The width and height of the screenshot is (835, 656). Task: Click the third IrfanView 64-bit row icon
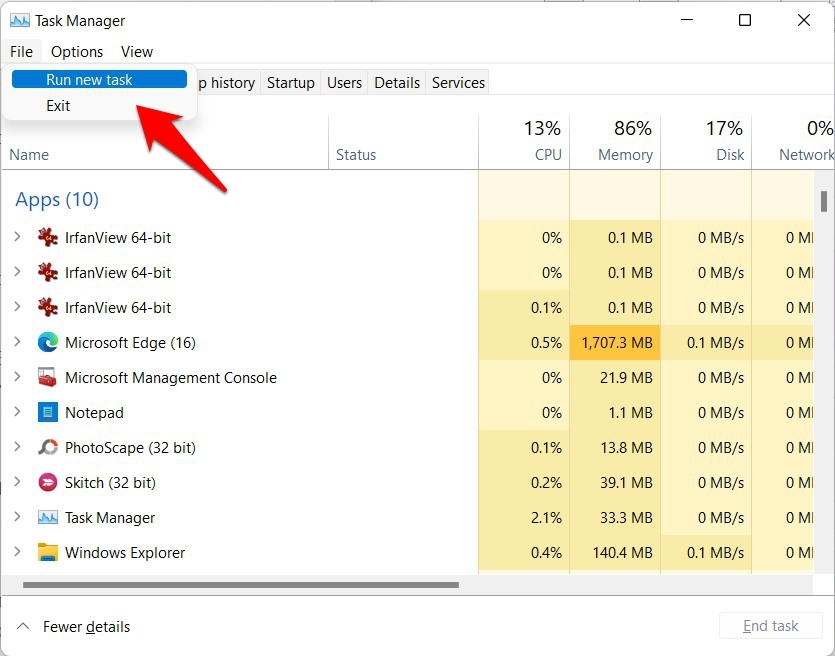pos(47,308)
